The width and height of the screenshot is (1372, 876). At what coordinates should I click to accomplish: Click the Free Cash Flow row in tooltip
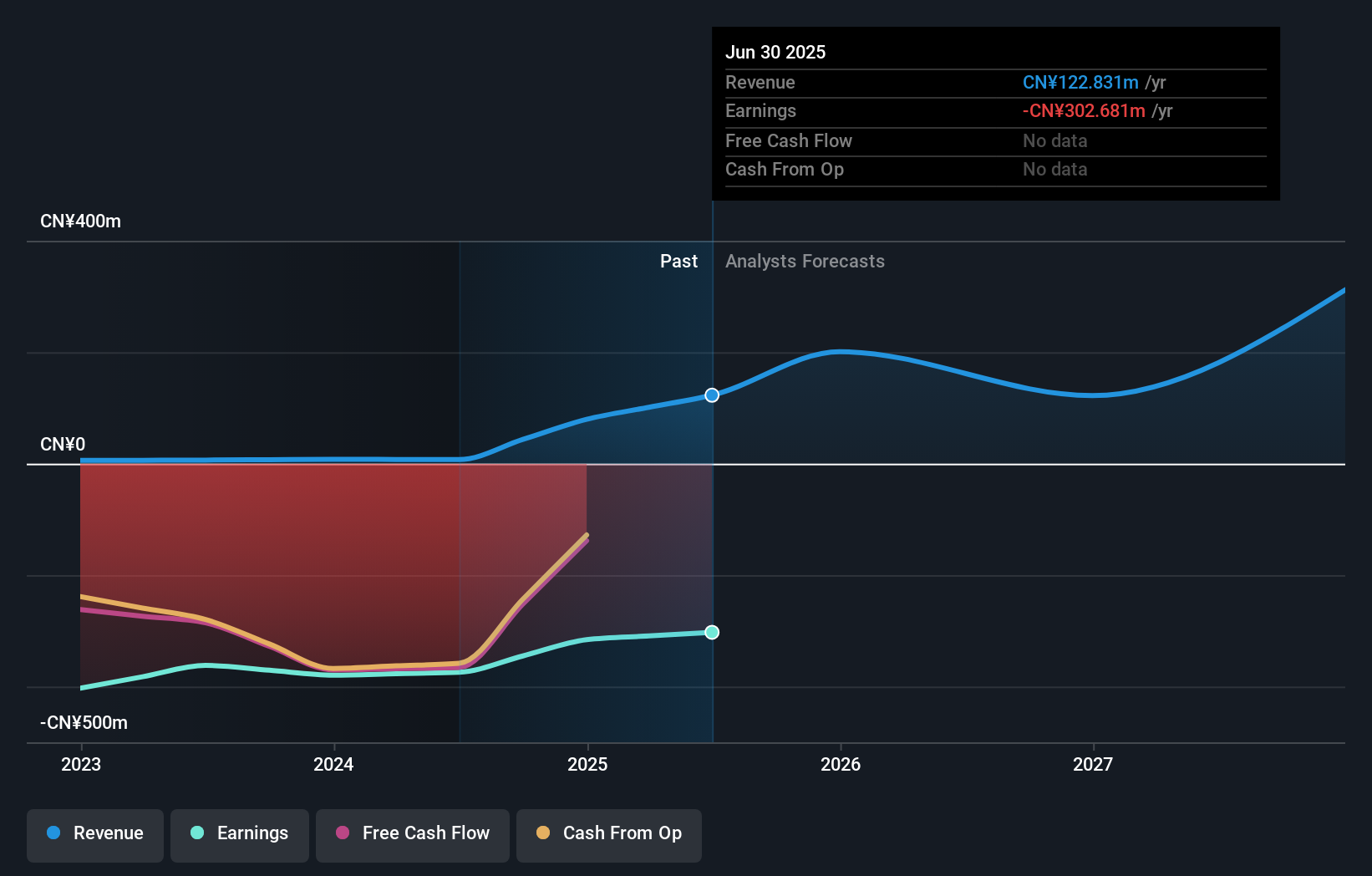tap(996, 141)
